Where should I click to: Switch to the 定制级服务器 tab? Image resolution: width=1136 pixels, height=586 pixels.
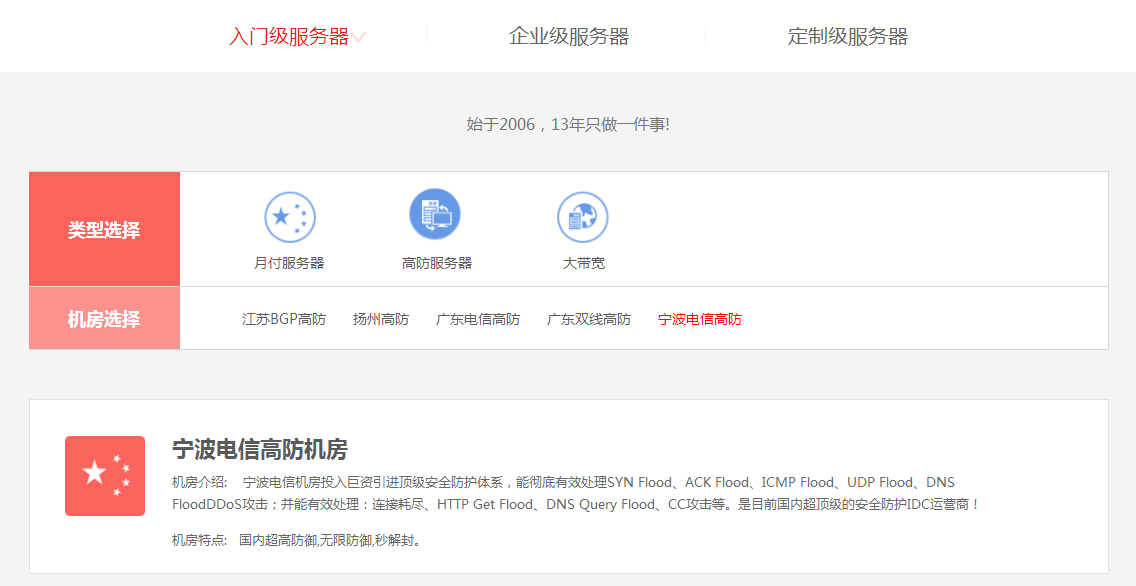point(847,37)
